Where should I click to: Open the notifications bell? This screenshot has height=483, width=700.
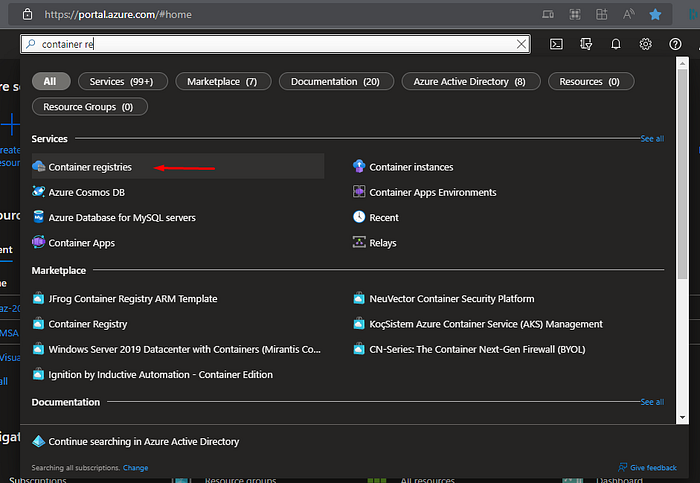pos(616,44)
